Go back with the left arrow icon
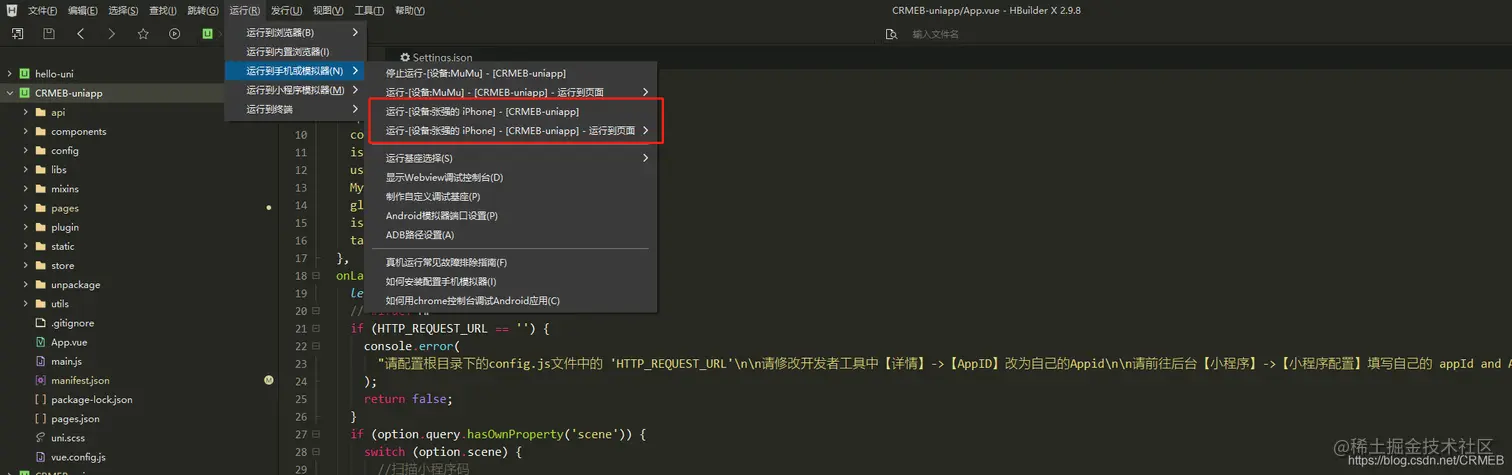The width and height of the screenshot is (1512, 475). 80,33
